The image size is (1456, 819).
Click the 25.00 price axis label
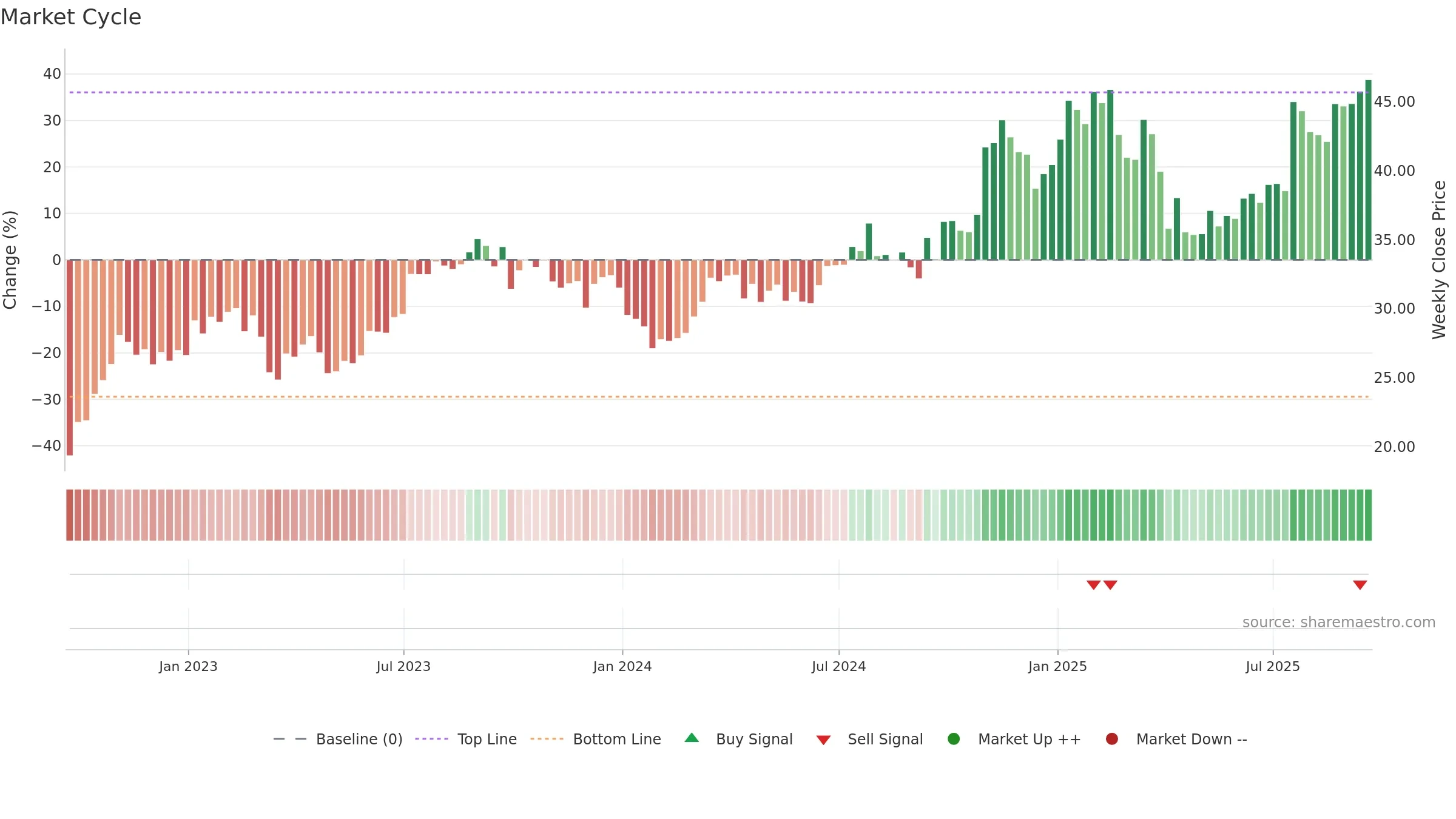tap(1394, 377)
